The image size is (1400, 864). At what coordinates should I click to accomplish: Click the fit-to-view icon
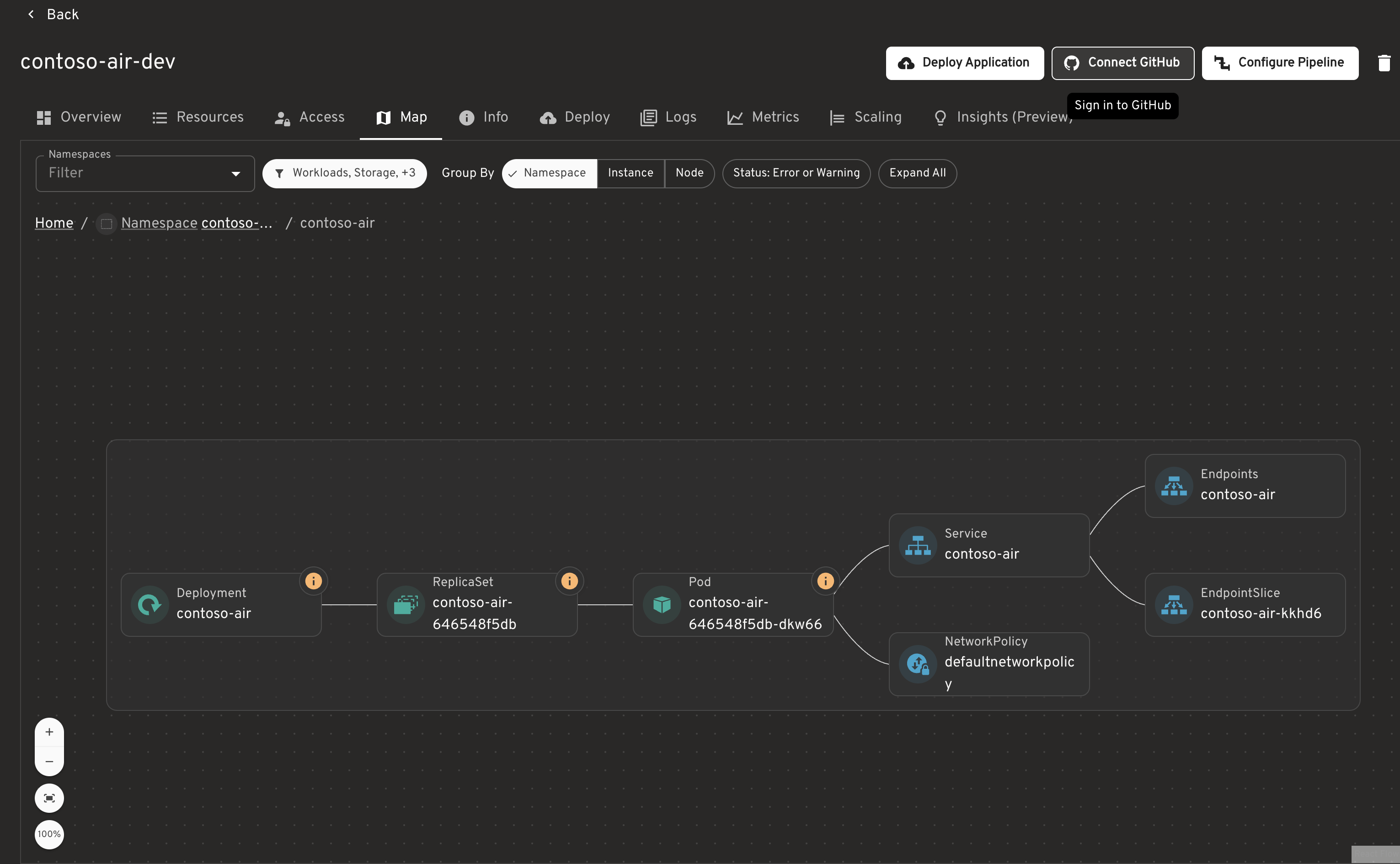pyautogui.click(x=49, y=798)
